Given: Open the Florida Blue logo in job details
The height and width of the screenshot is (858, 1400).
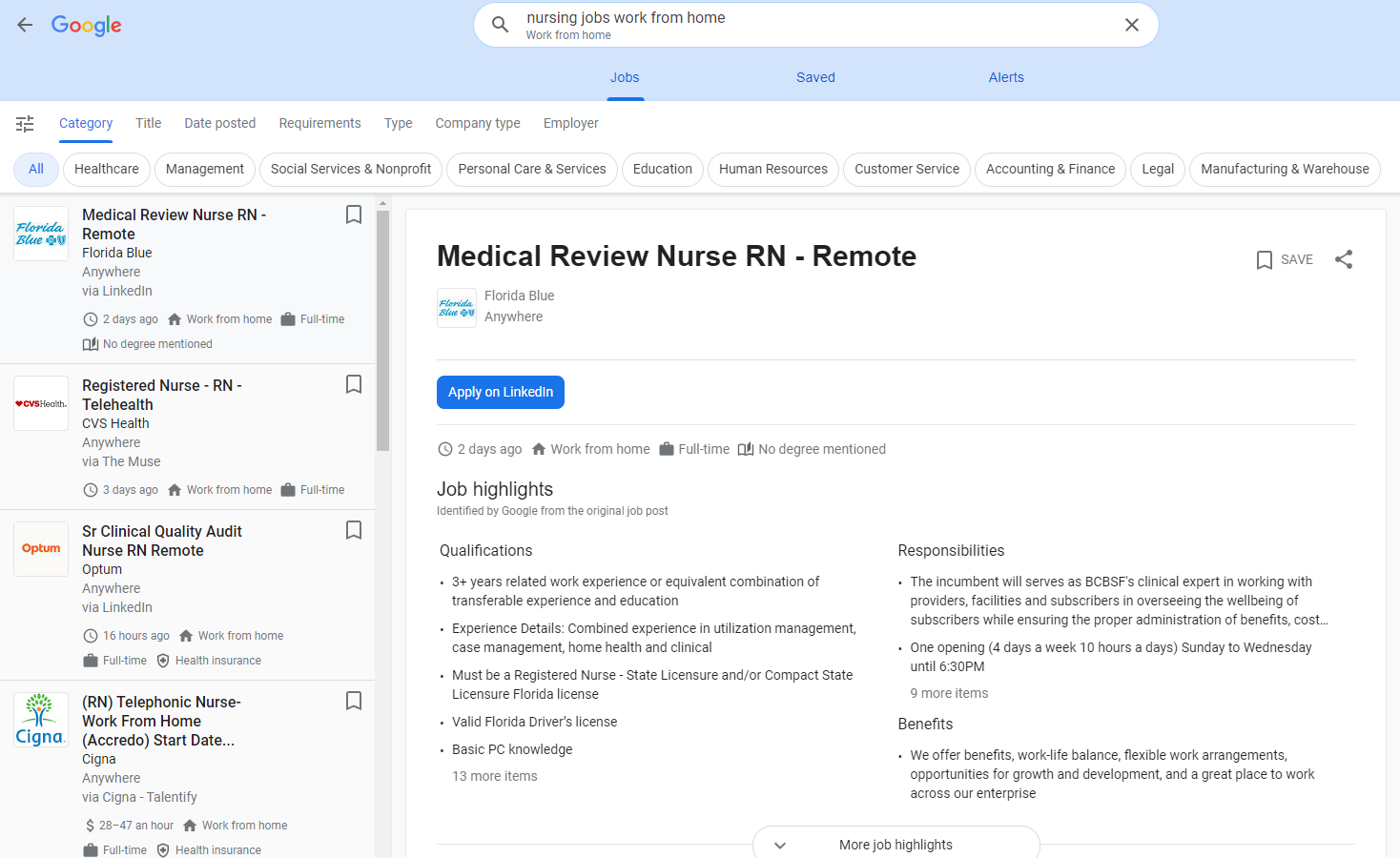Looking at the screenshot, I should [456, 308].
